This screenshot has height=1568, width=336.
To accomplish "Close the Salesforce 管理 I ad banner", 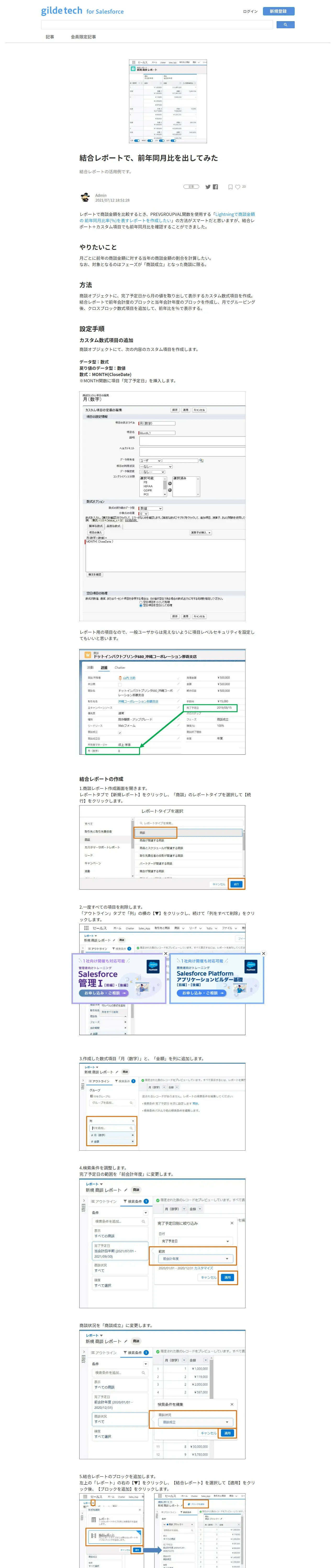I will pos(166,953).
